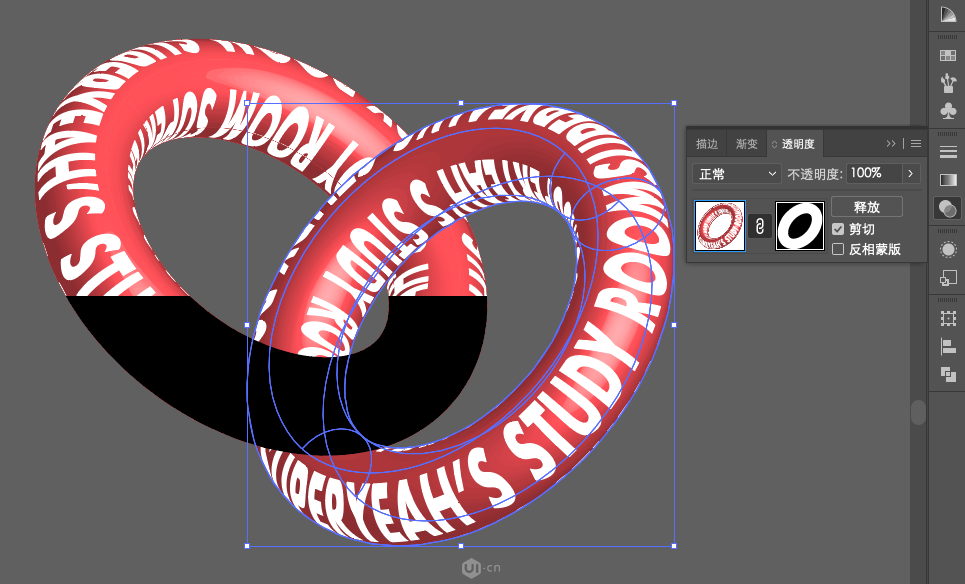Open the transparency panel options menu
Viewport: 965px width, 584px height.
click(916, 143)
